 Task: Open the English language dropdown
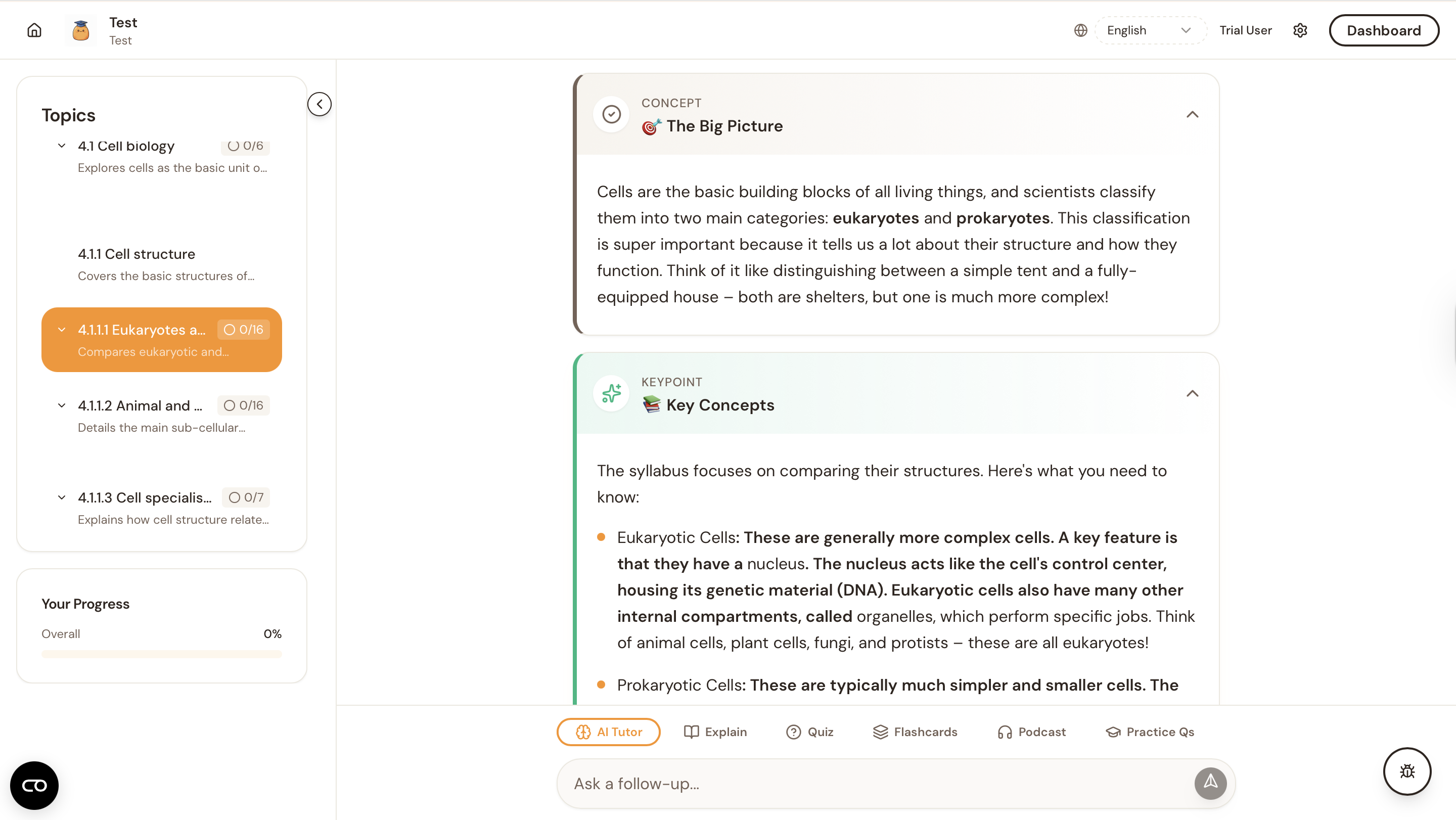(x=1149, y=30)
